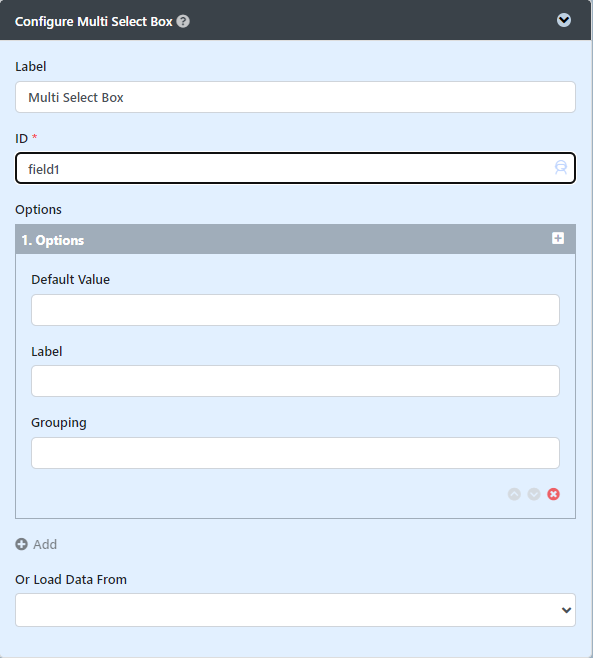Expand the plus icon in Options header
Screen dimensions: 593x658
pyautogui.click(x=558, y=238)
